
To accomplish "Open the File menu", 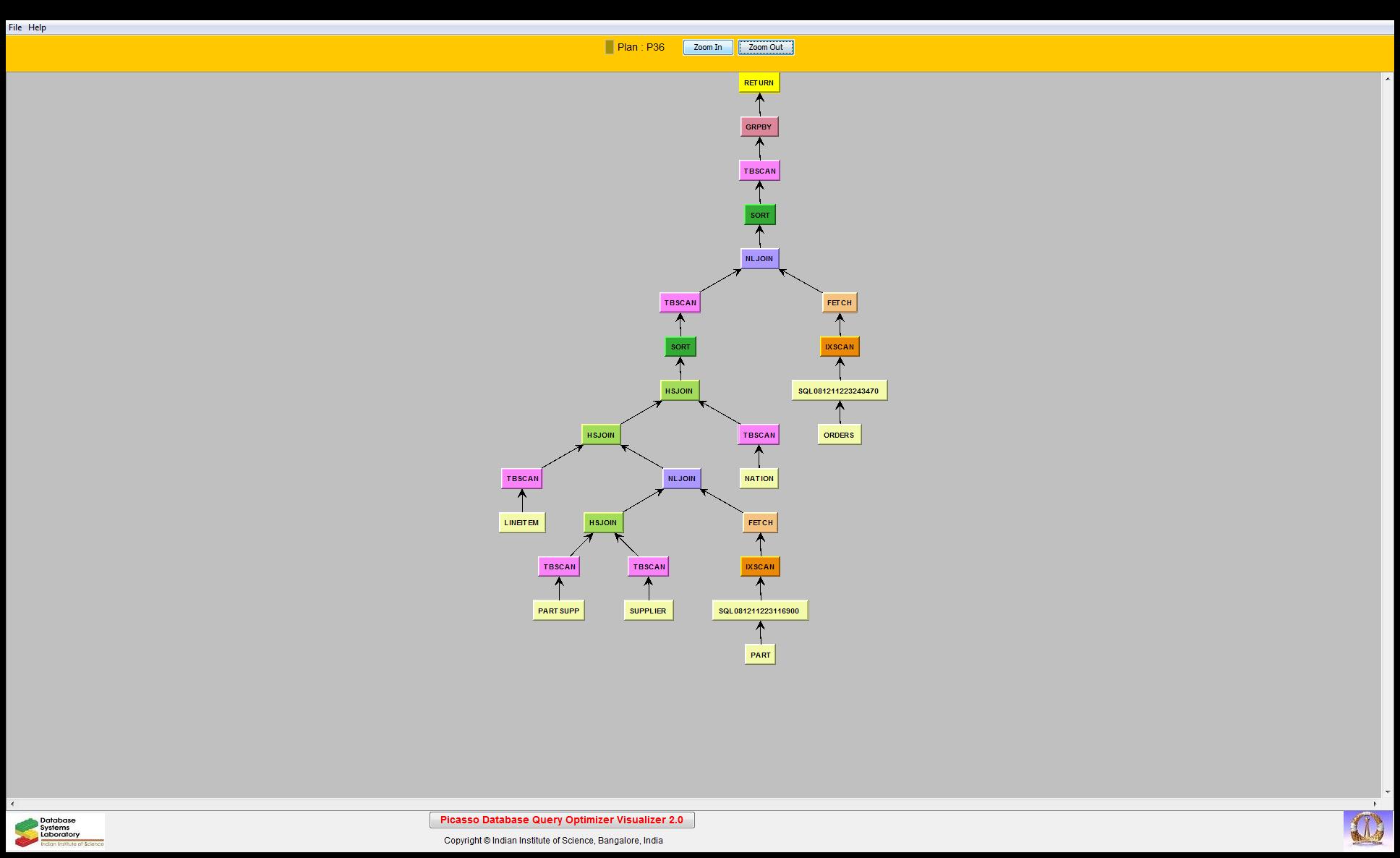I will click(x=15, y=27).
